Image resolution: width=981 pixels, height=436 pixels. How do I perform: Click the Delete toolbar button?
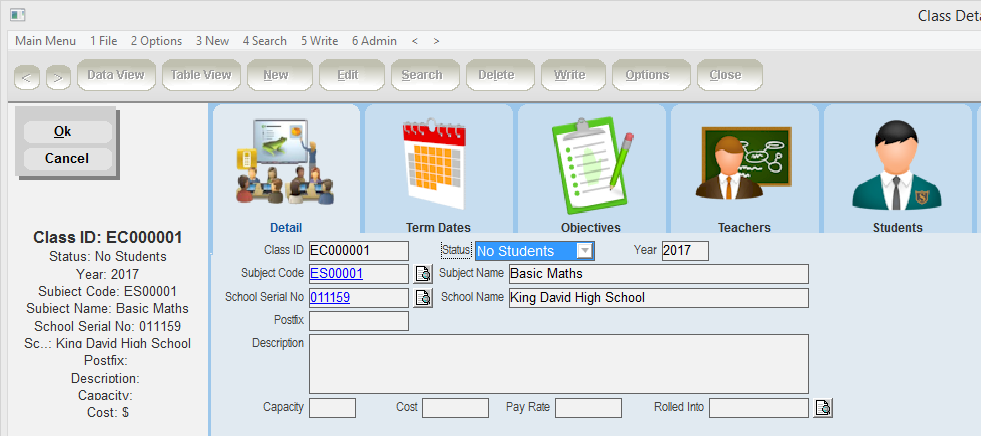click(500, 75)
